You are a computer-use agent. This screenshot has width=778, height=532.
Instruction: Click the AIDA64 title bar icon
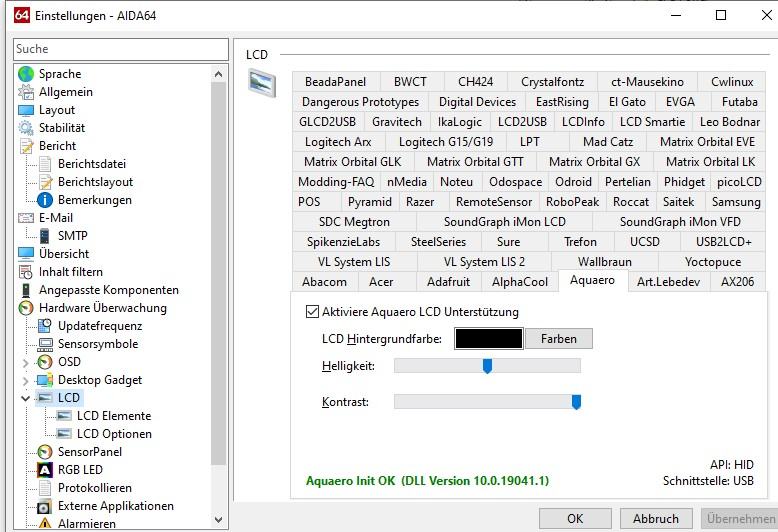(21, 15)
